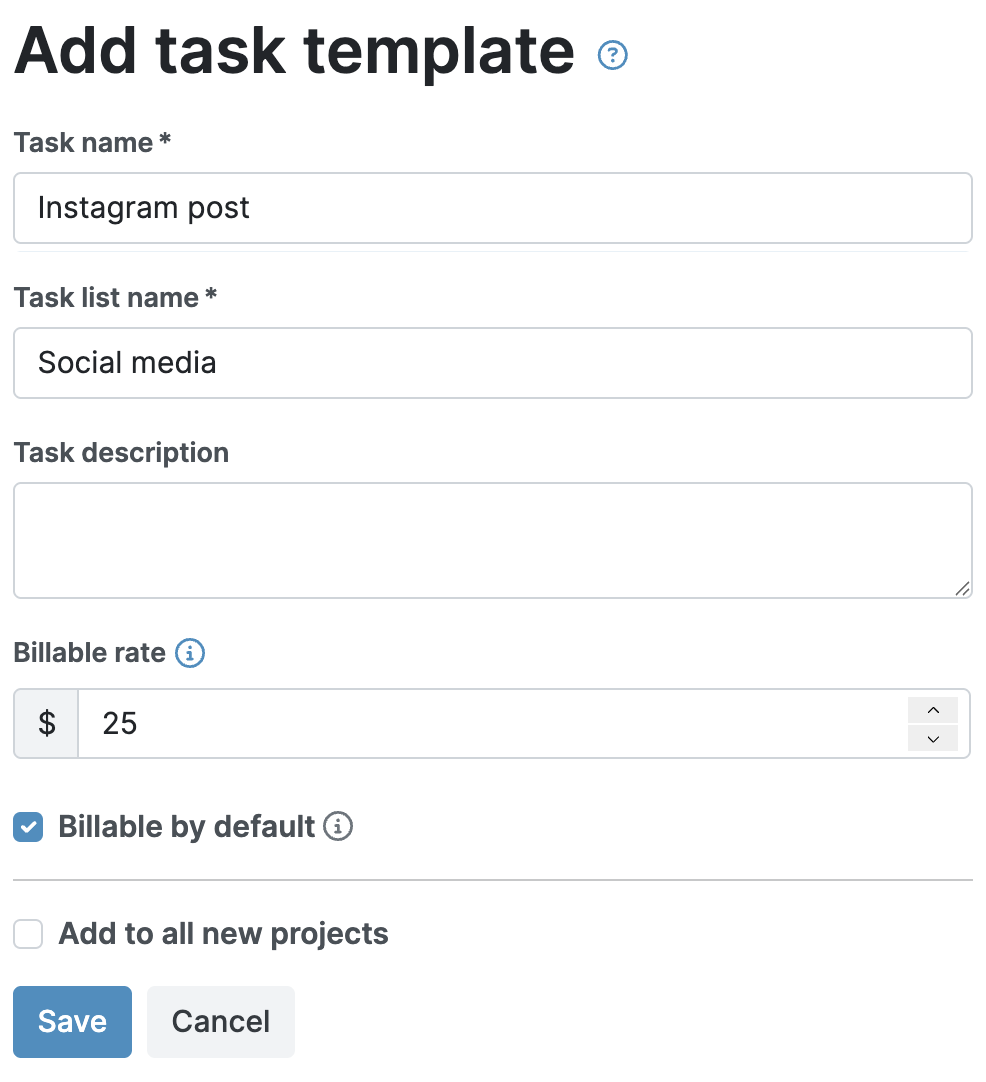Decrease billable rate with down arrow
Image resolution: width=986 pixels, height=1082 pixels.
click(x=933, y=738)
